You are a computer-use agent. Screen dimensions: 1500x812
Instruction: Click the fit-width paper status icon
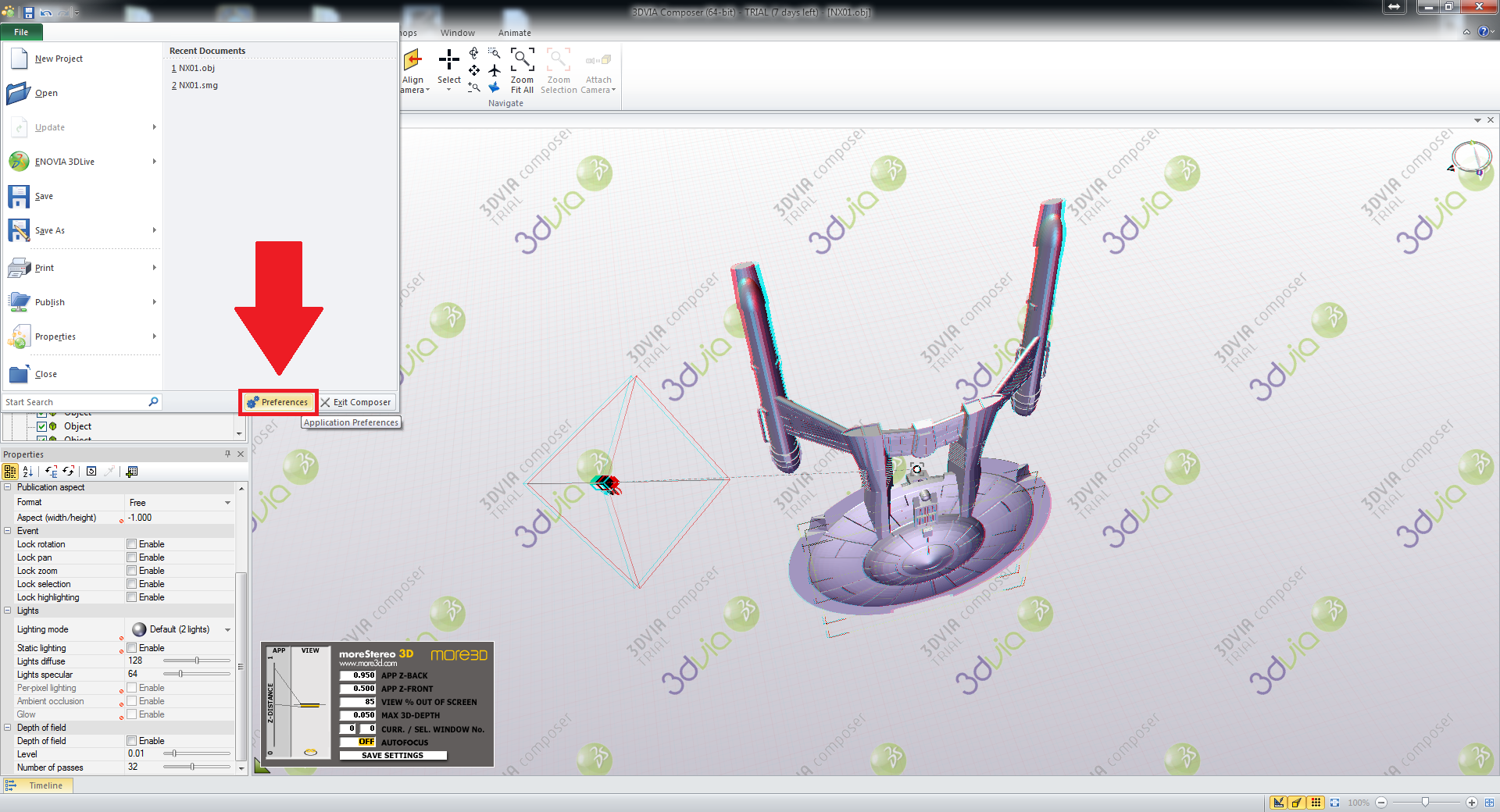pos(1334,803)
